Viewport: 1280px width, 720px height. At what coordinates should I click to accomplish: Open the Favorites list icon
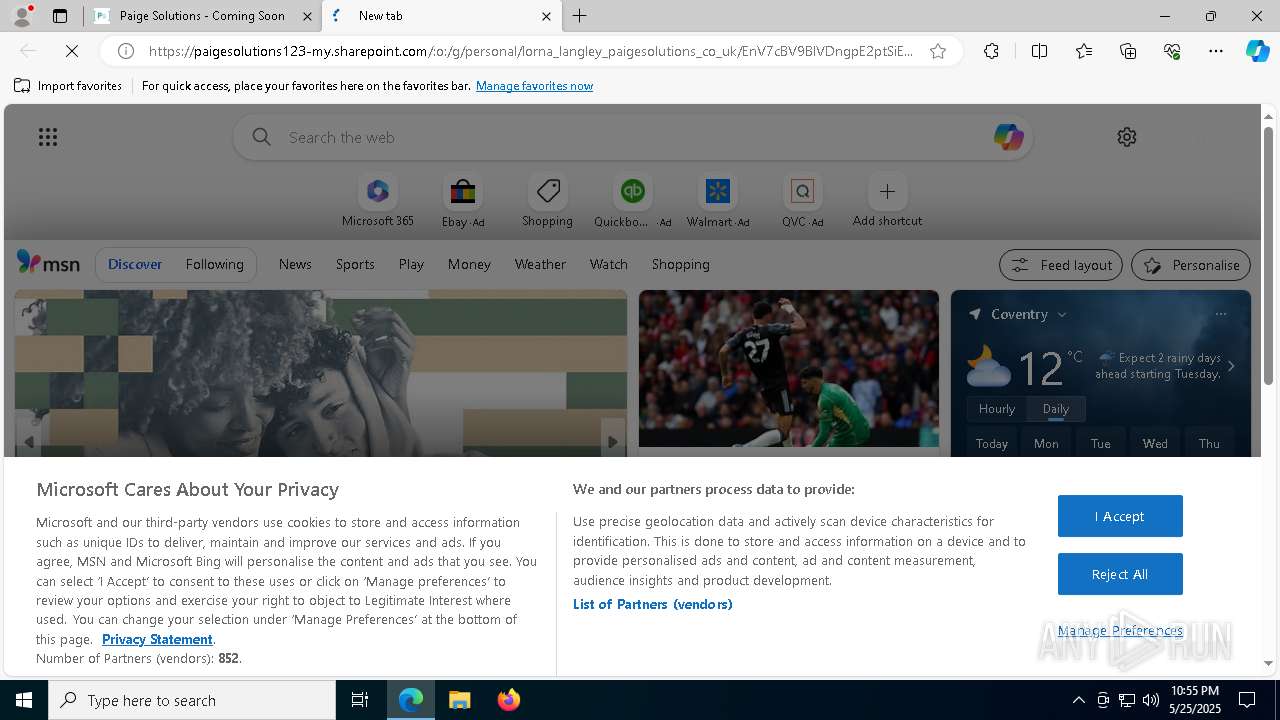(x=1084, y=51)
